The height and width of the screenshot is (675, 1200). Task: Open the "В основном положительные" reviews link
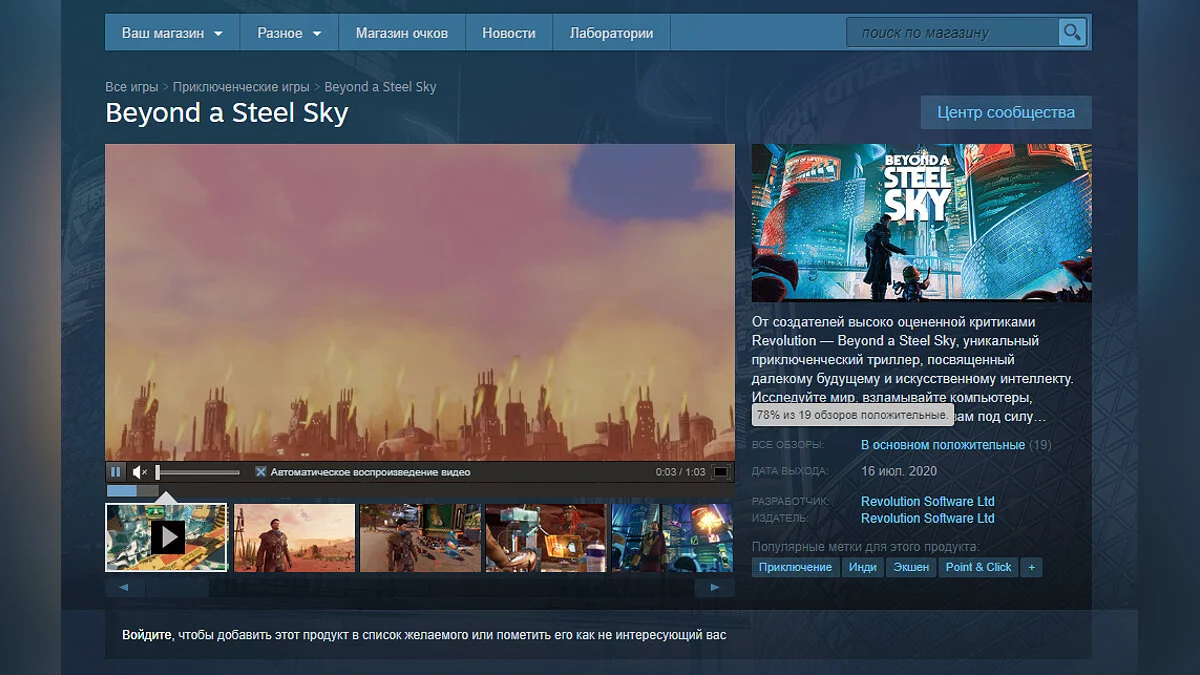943,445
